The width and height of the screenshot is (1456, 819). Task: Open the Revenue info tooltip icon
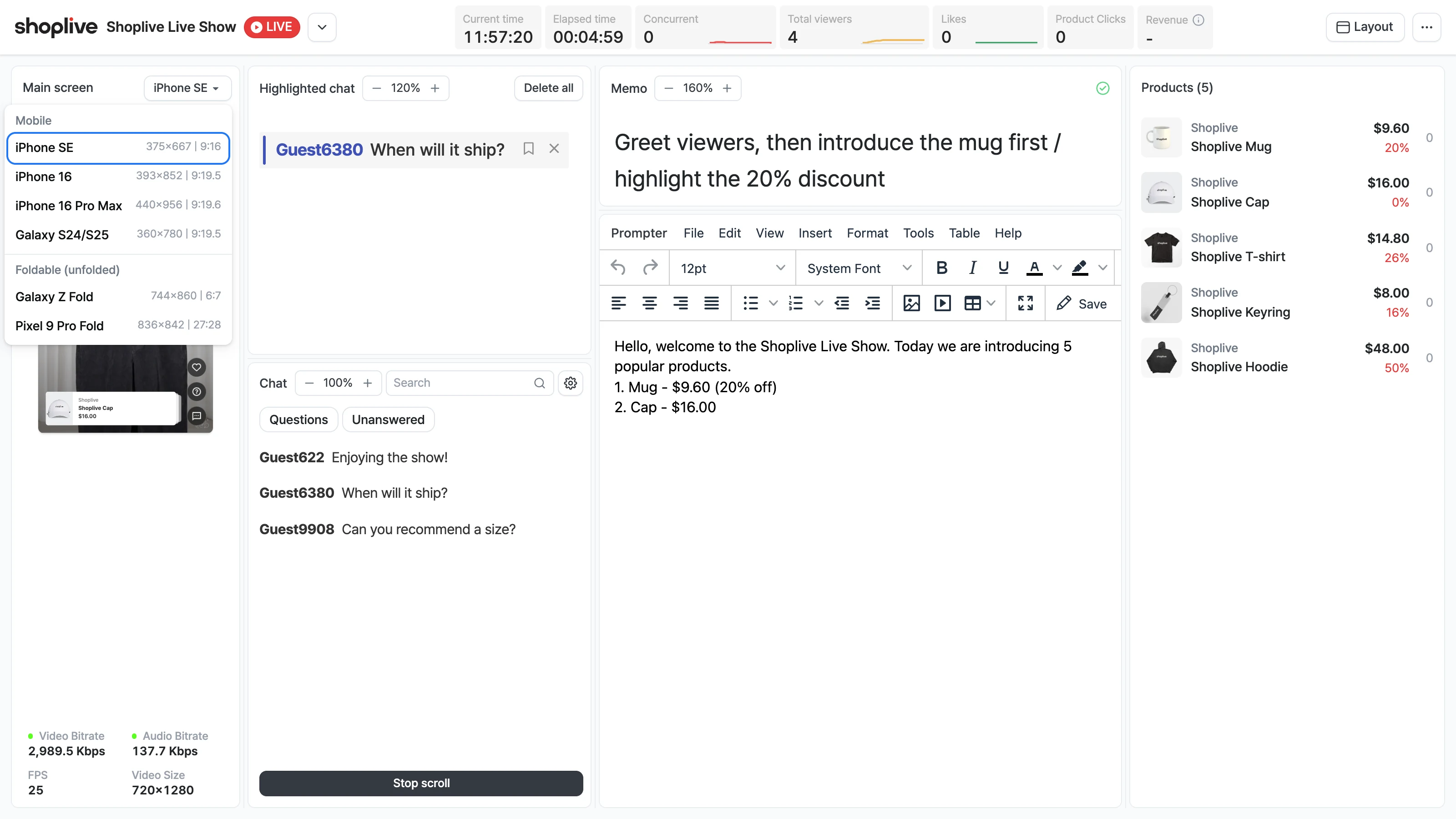(x=1198, y=20)
